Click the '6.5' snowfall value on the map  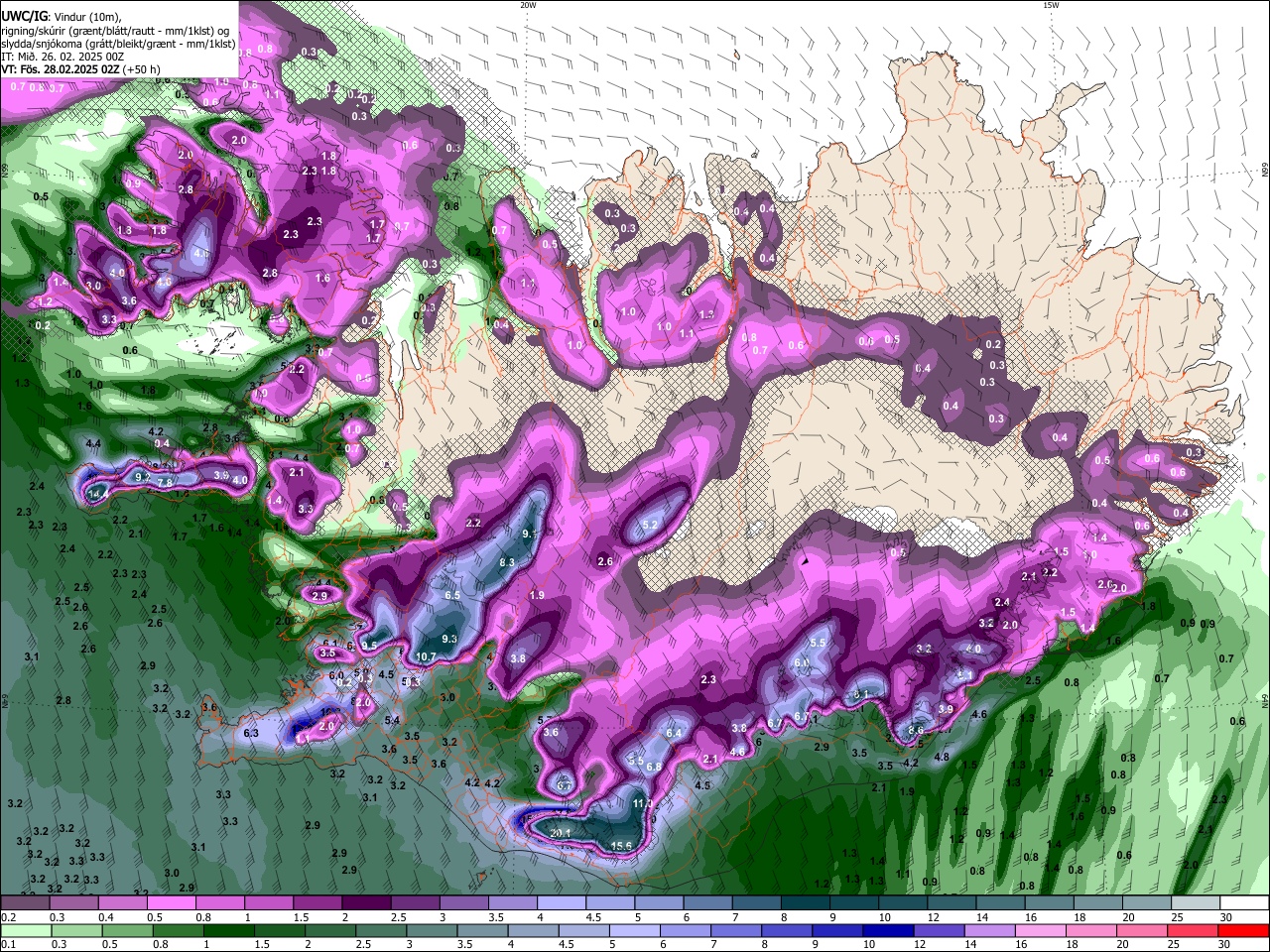(452, 595)
